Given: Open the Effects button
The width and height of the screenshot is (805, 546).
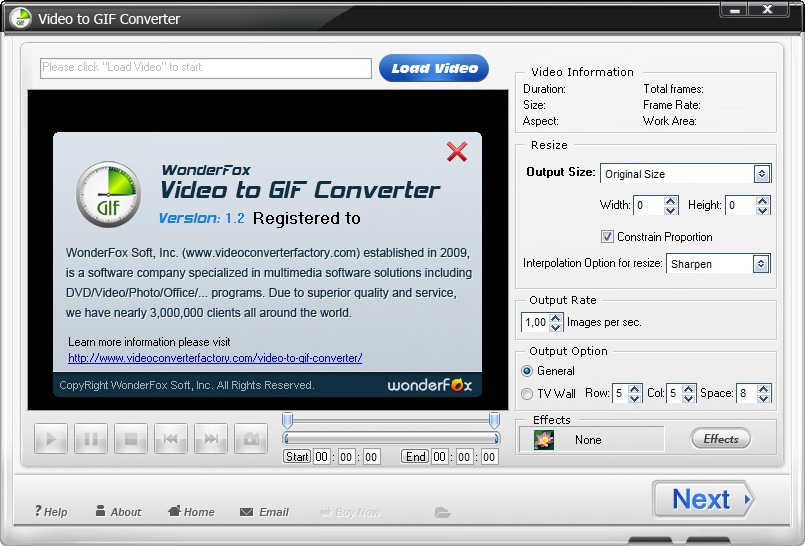Looking at the screenshot, I should point(721,439).
